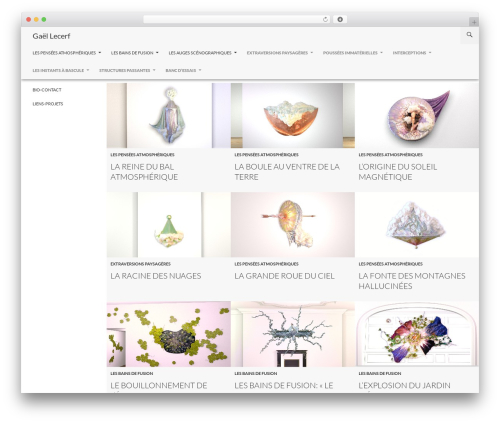This screenshot has width=500, height=423.
Task: Open Les Bains de Fusion chandelier thumbnail
Action: pos(293,334)
